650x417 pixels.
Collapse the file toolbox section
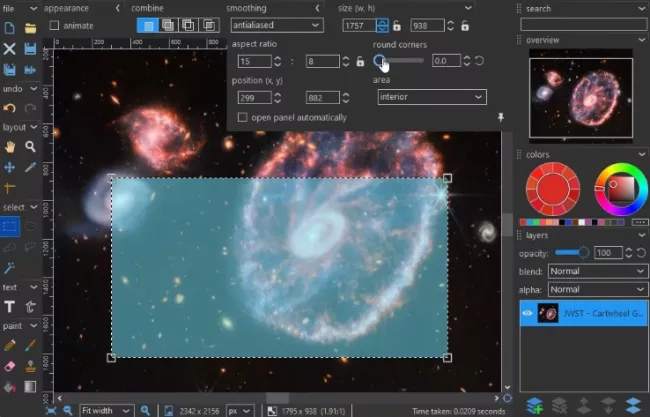[x=35, y=8]
